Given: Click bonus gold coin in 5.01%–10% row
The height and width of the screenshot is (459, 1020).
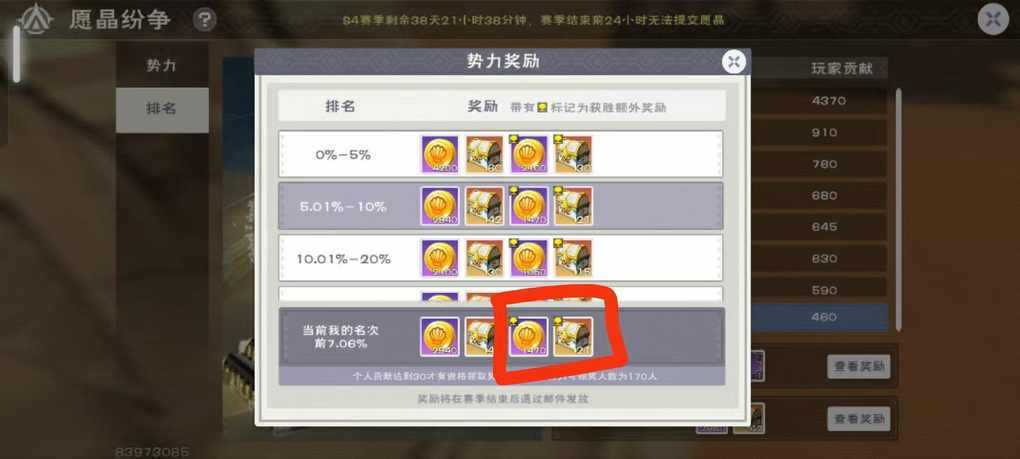Looking at the screenshot, I should point(530,206).
